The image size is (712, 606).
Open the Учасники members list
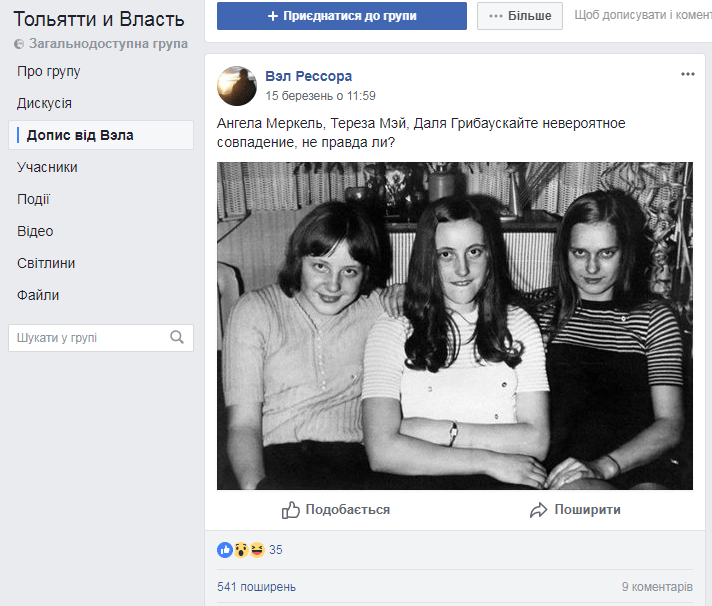pos(47,167)
